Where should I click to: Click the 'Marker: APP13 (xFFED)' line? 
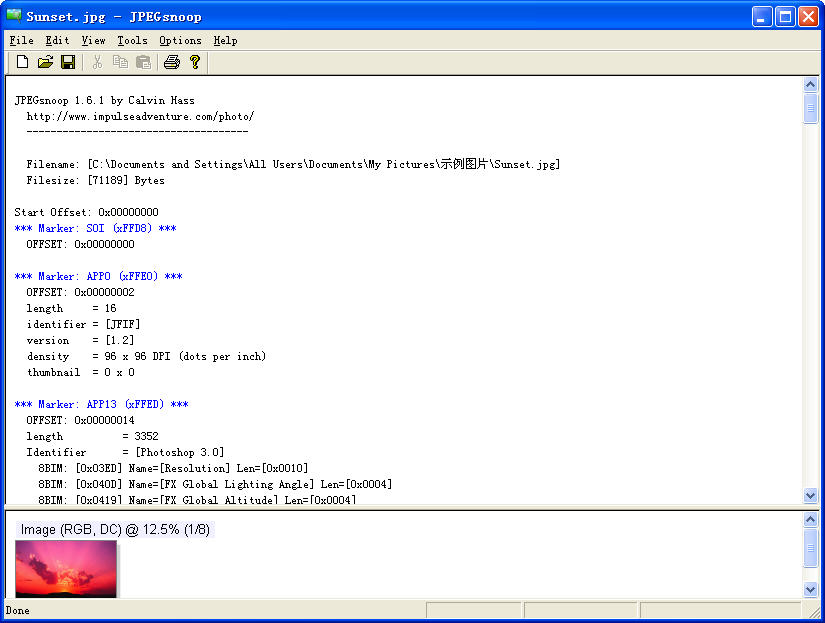(102, 404)
